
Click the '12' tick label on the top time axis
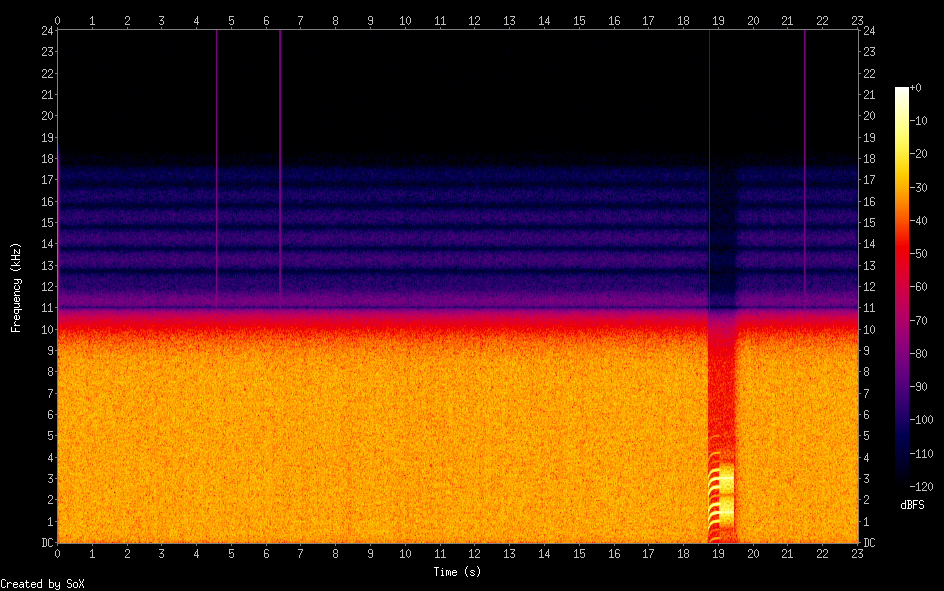(474, 20)
